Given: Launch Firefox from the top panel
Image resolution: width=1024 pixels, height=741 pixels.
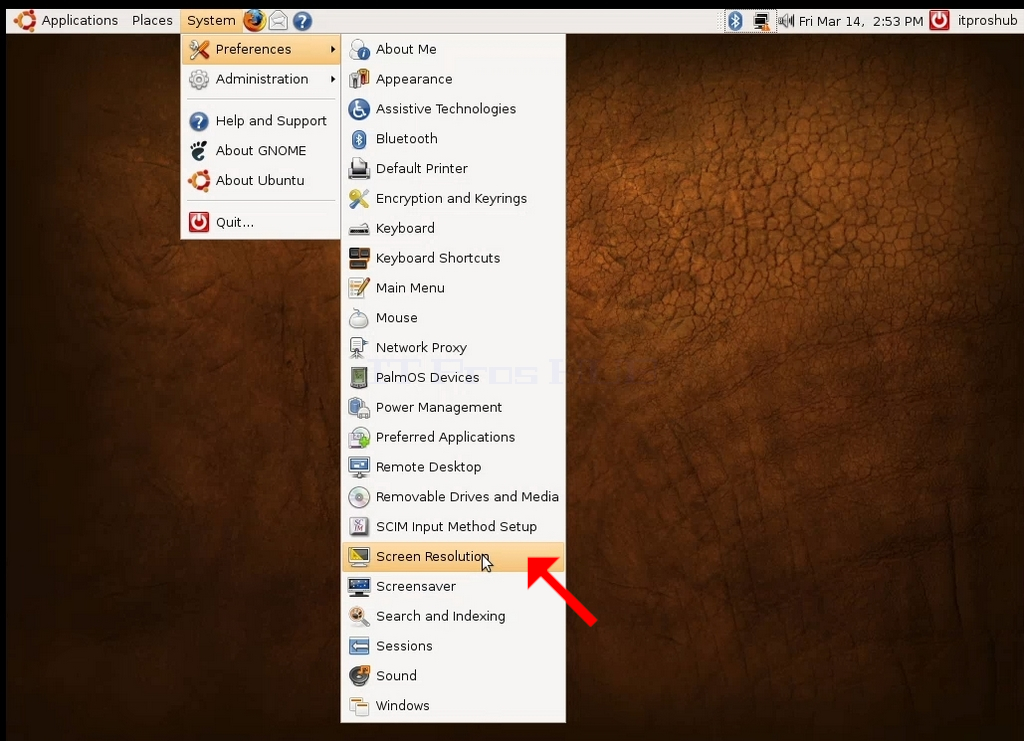Looking at the screenshot, I should [254, 21].
